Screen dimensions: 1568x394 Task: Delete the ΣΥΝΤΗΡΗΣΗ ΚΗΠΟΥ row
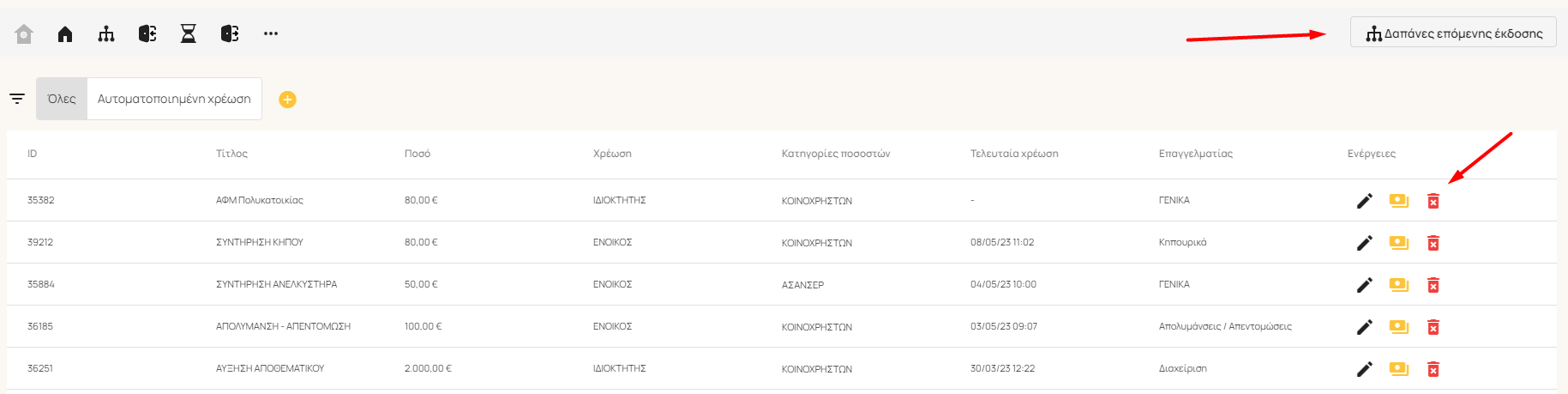1433,243
